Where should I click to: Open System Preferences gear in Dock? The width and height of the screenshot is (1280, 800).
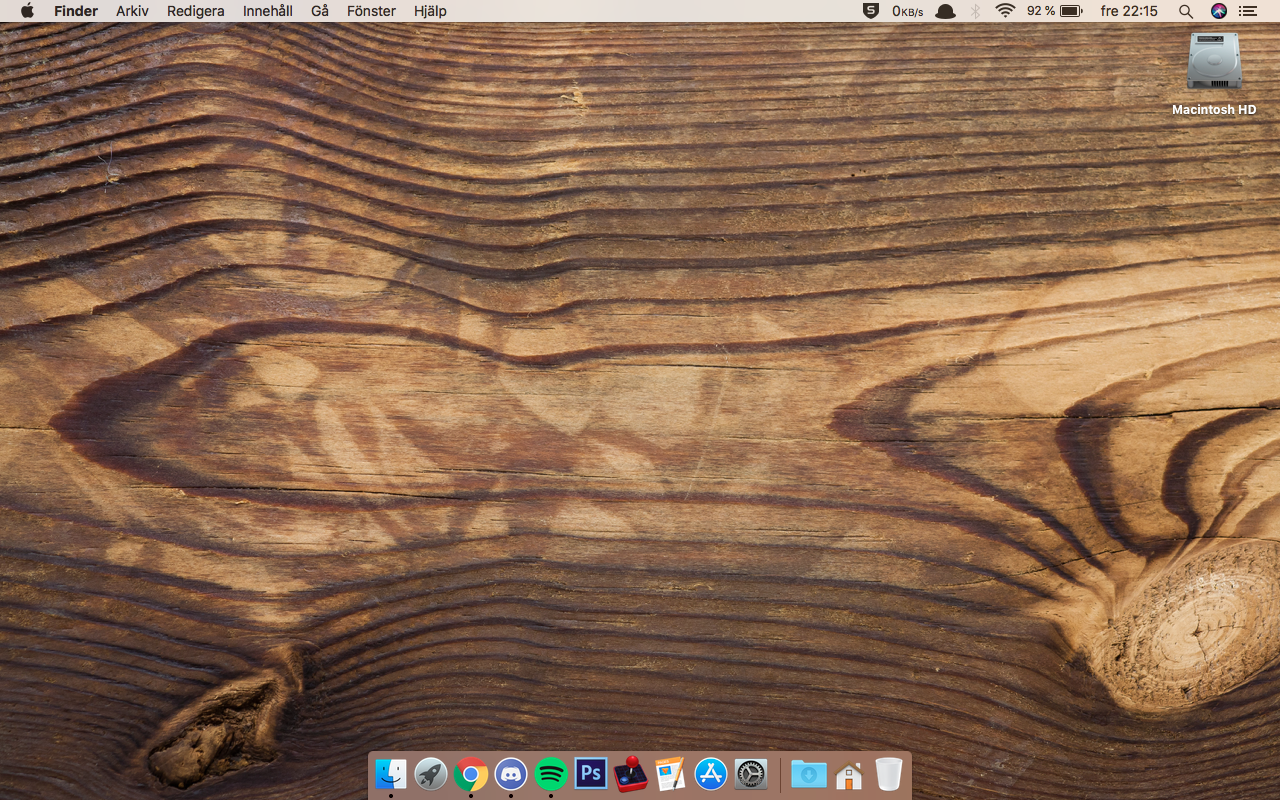pos(751,773)
